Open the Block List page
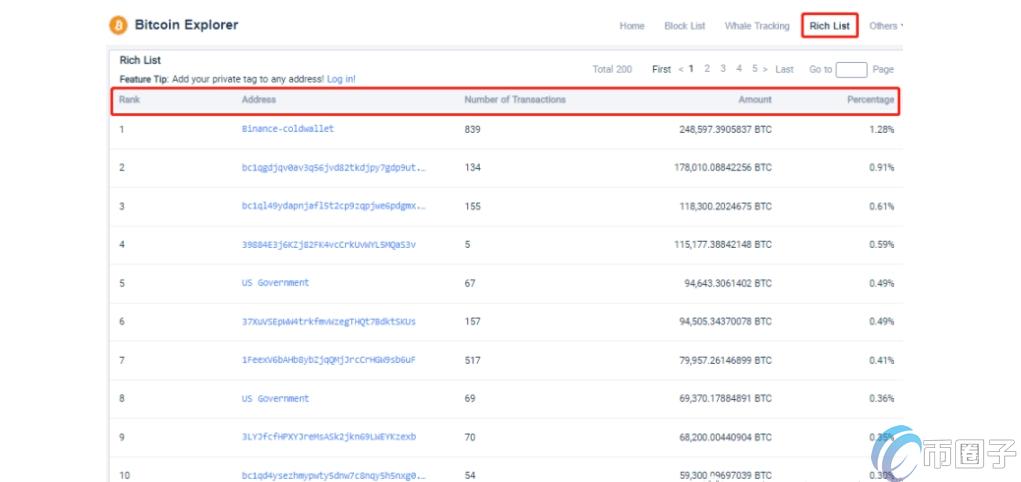1021x482 pixels. [684, 26]
